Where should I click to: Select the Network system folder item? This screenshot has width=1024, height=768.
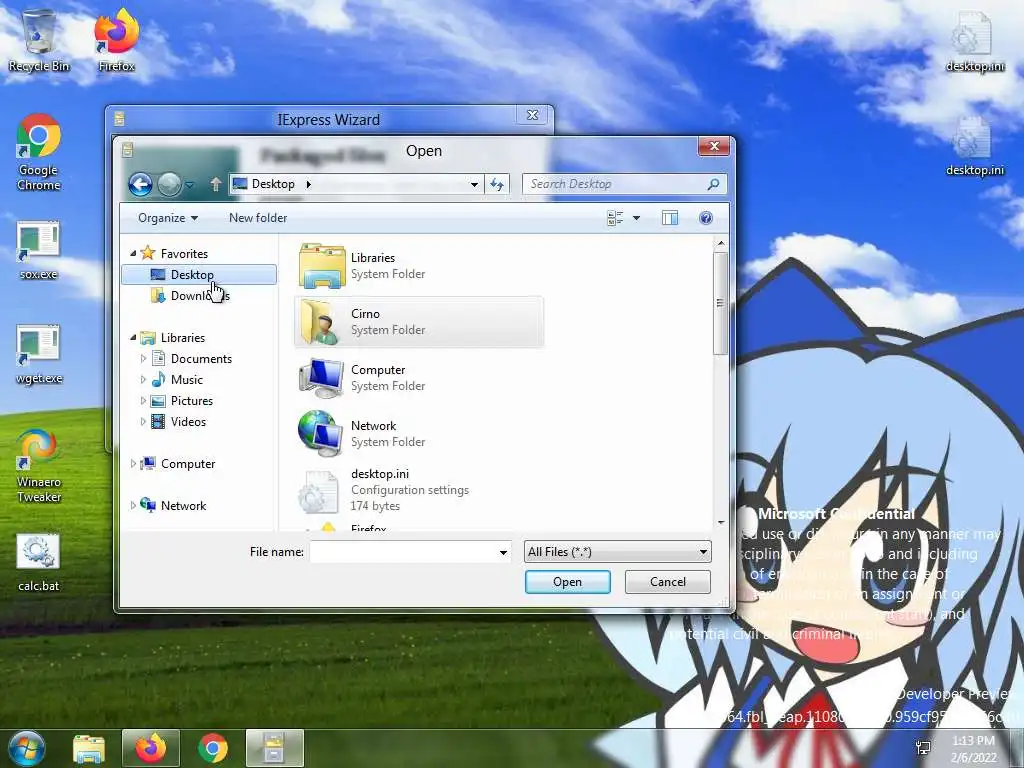419,434
